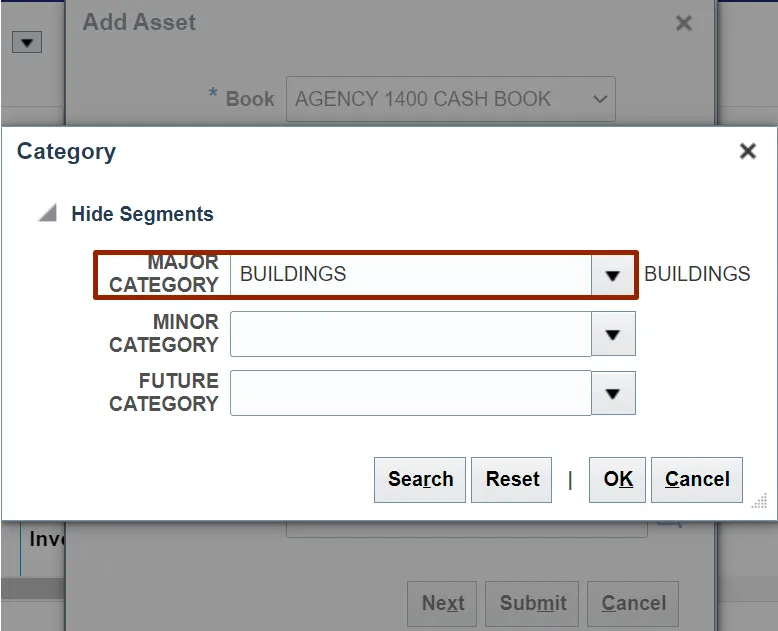Image resolution: width=778 pixels, height=631 pixels.
Task: Close the Category dialog with X
Action: click(747, 152)
